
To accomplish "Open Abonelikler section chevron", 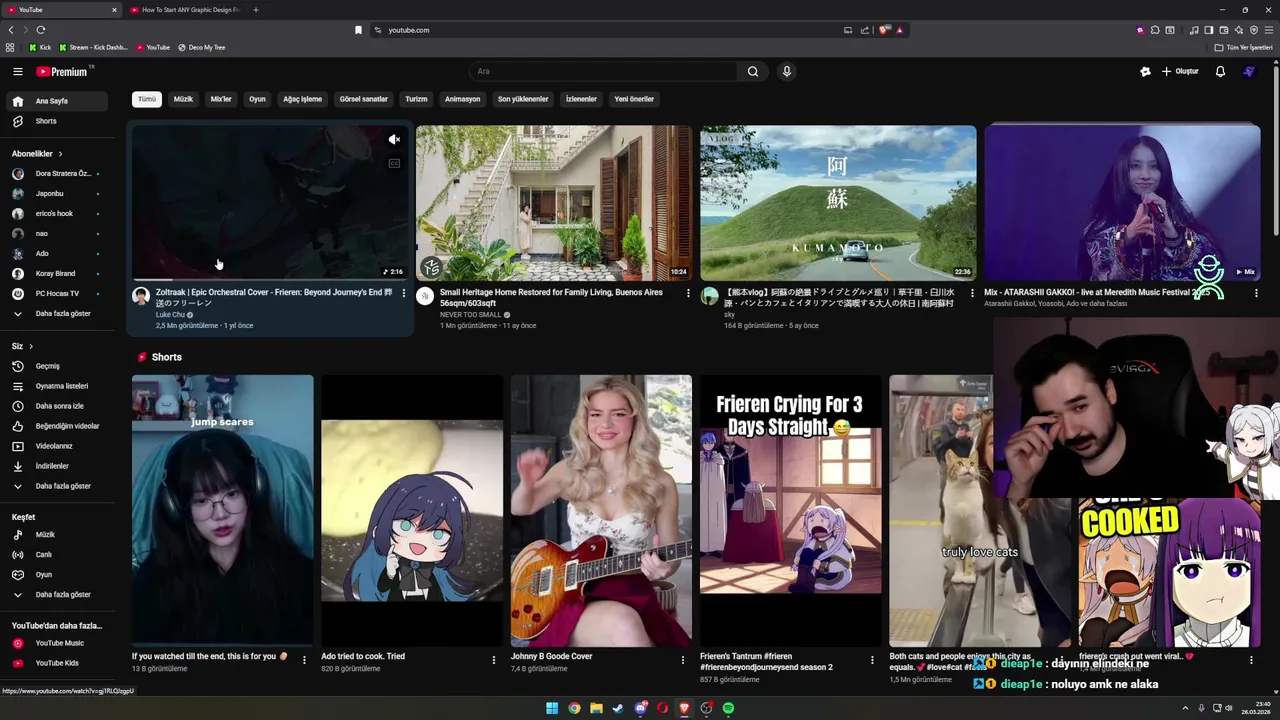I will (x=60, y=154).
